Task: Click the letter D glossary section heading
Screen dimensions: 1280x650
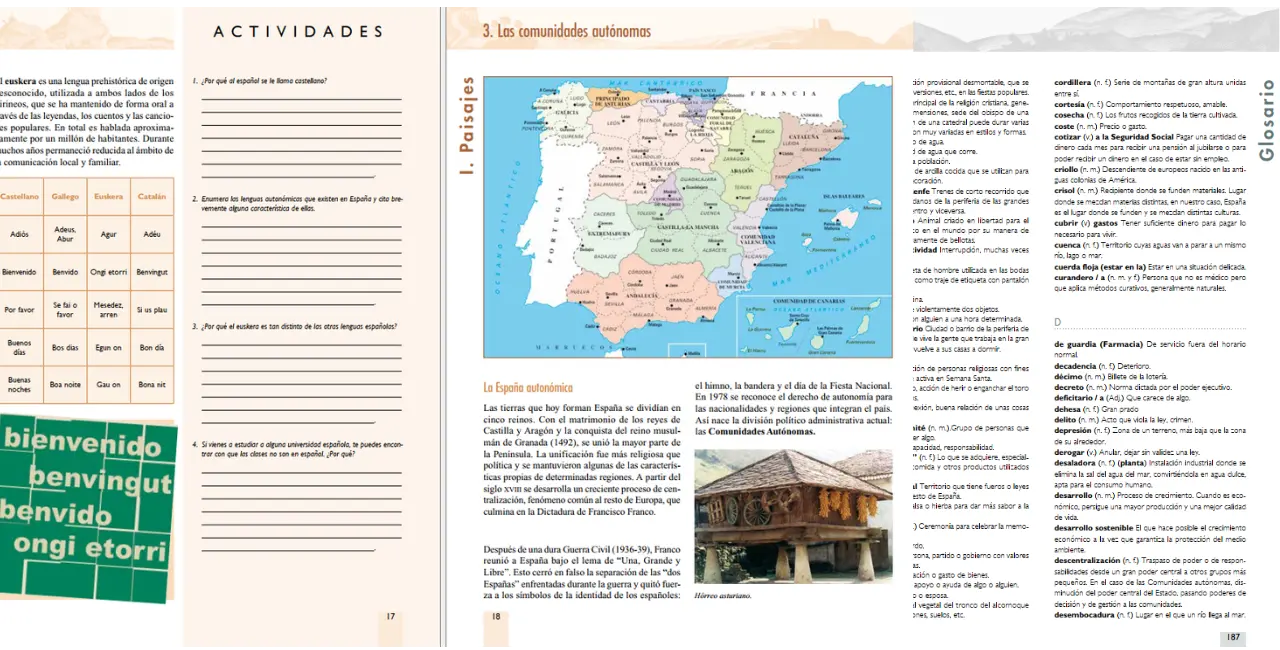Action: click(1059, 321)
